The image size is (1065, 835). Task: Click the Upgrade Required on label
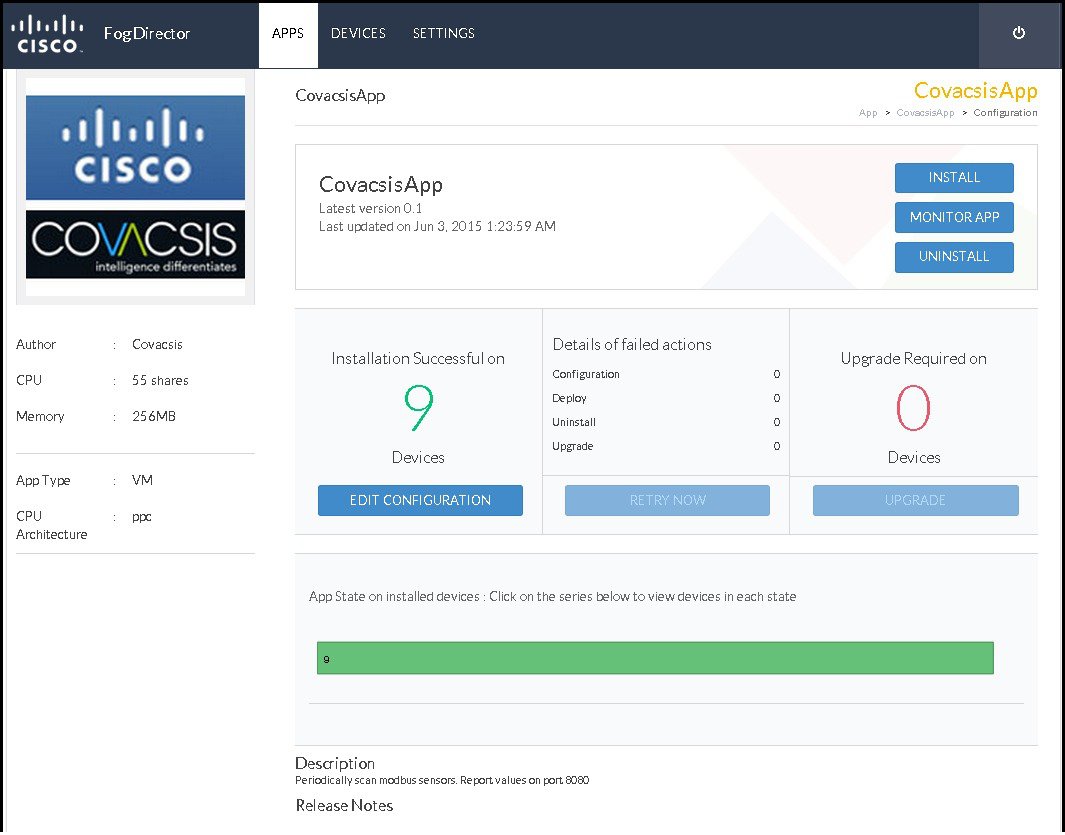coord(914,359)
